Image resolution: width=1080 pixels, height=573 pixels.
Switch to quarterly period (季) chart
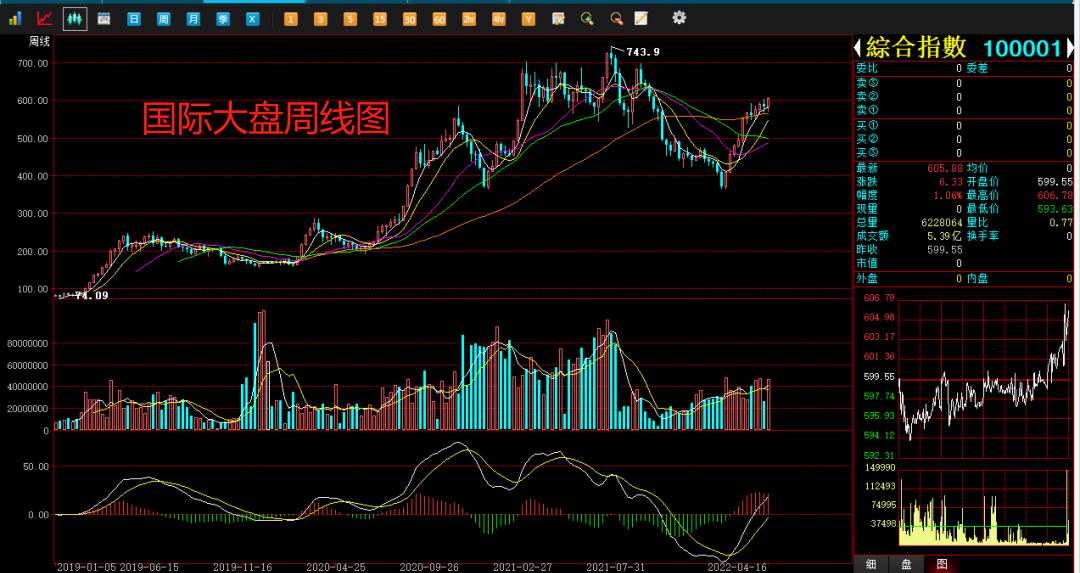pyautogui.click(x=223, y=19)
